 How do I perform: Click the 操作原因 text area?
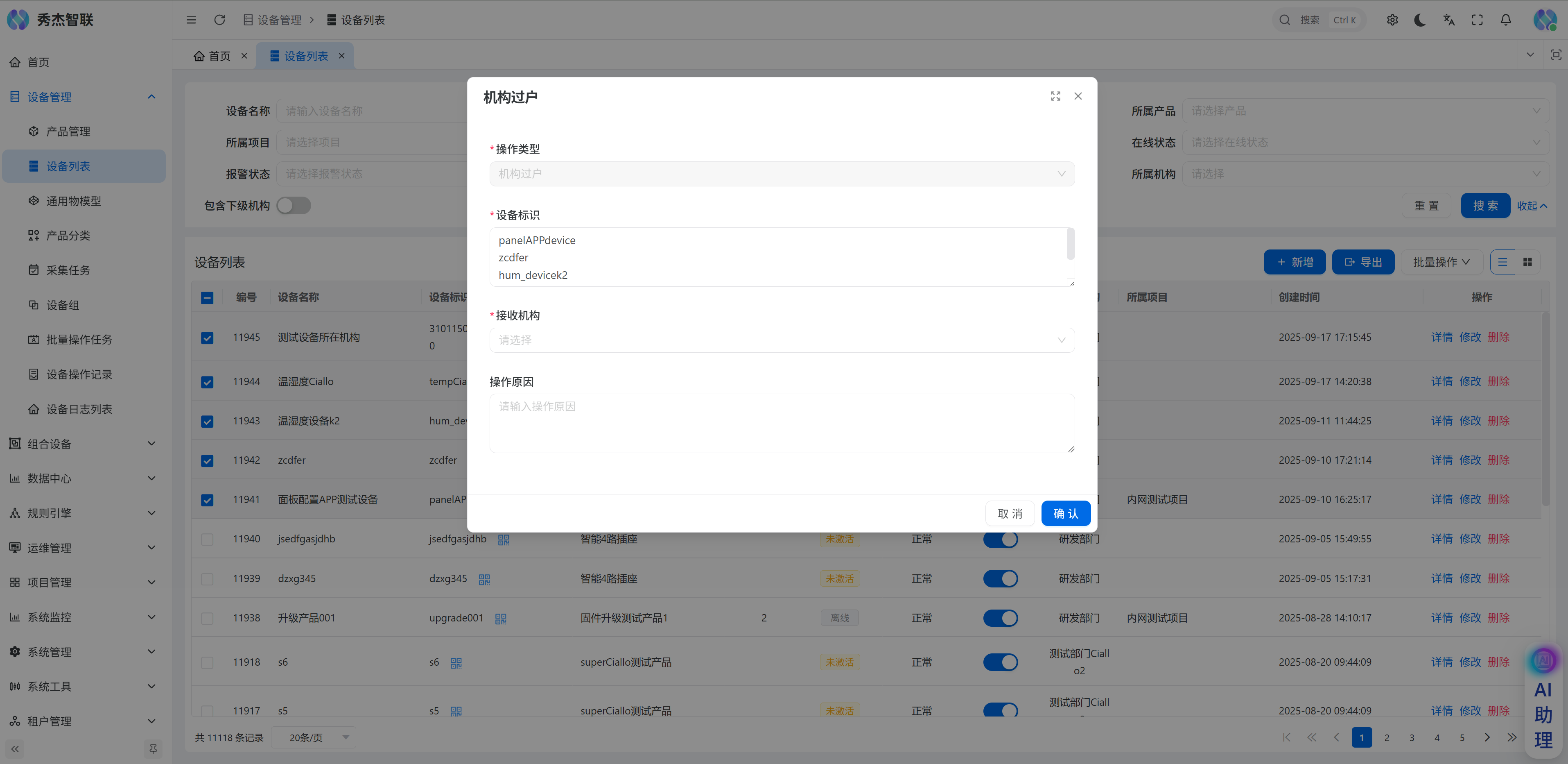pyautogui.click(x=782, y=423)
